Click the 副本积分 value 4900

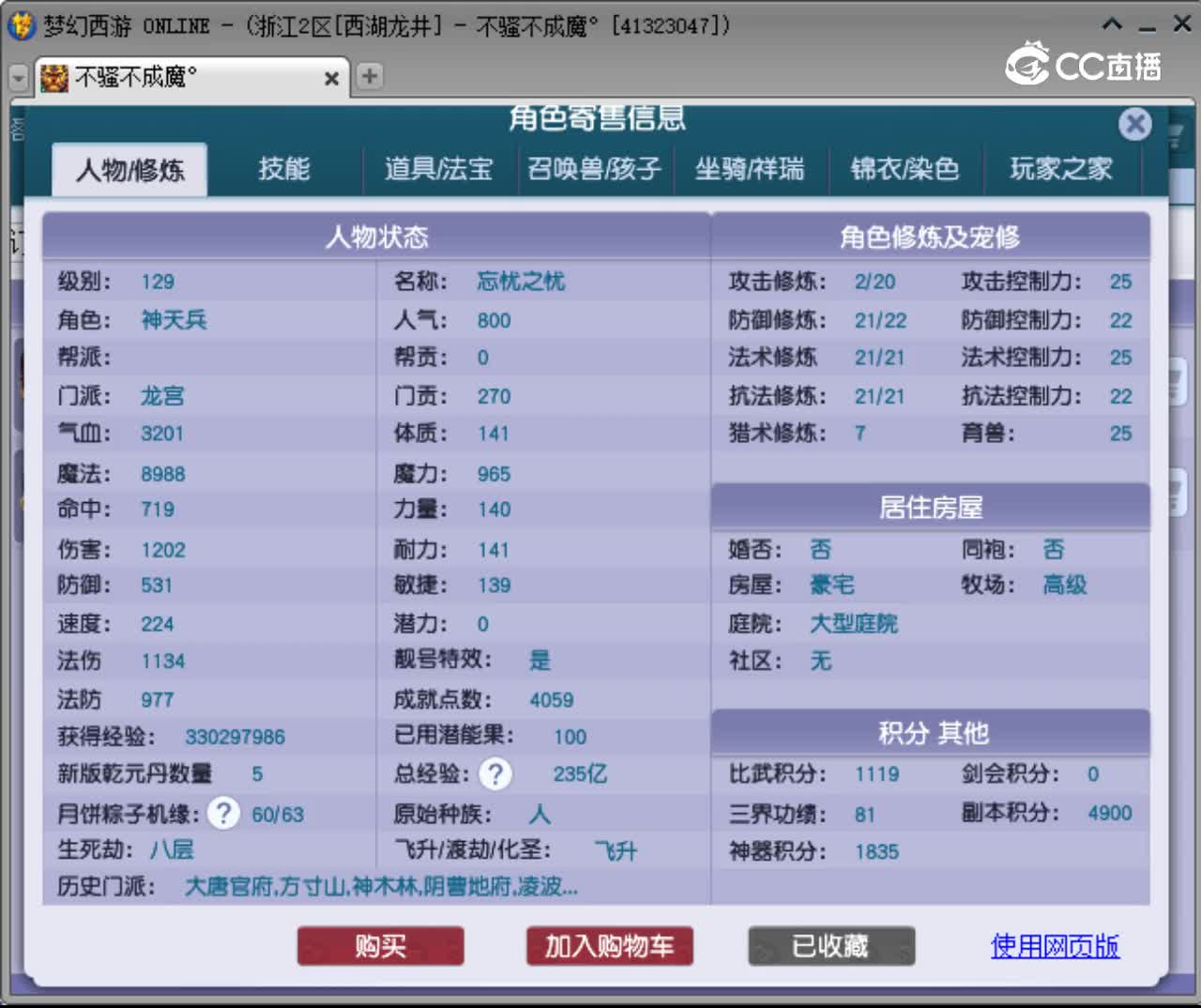click(x=1110, y=813)
